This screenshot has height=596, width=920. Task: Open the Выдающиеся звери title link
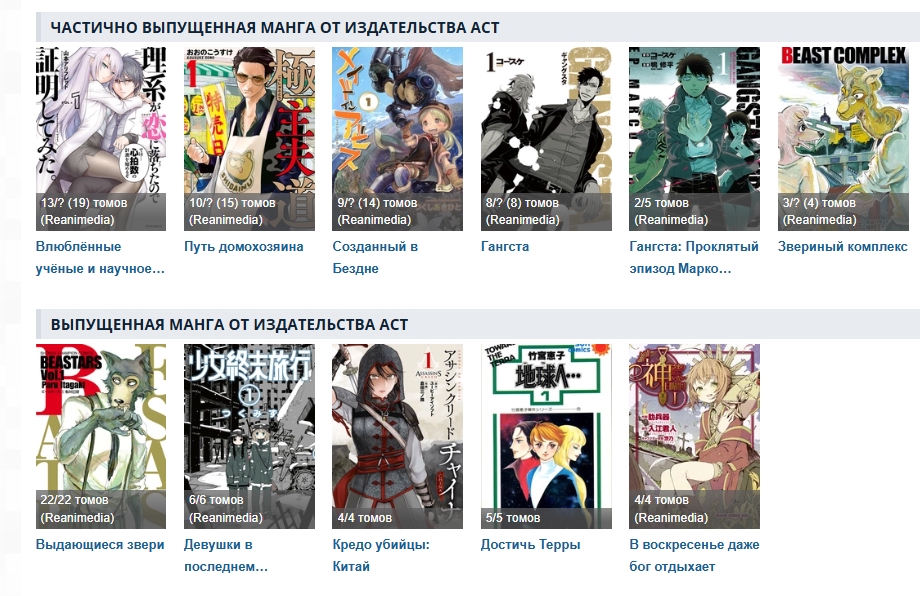[100, 544]
